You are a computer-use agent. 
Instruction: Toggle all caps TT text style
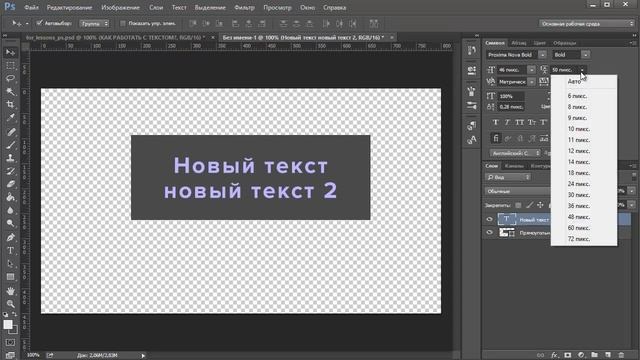click(519, 122)
